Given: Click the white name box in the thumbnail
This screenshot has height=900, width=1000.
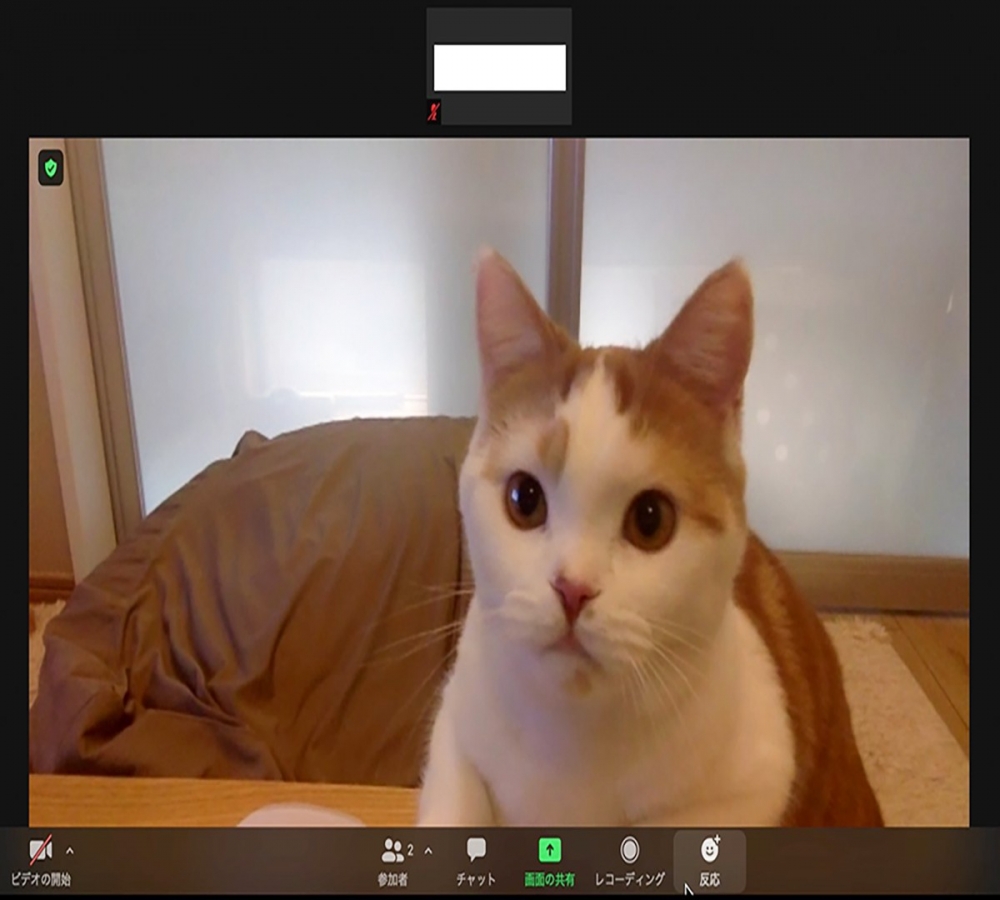Looking at the screenshot, I should pos(499,68).
